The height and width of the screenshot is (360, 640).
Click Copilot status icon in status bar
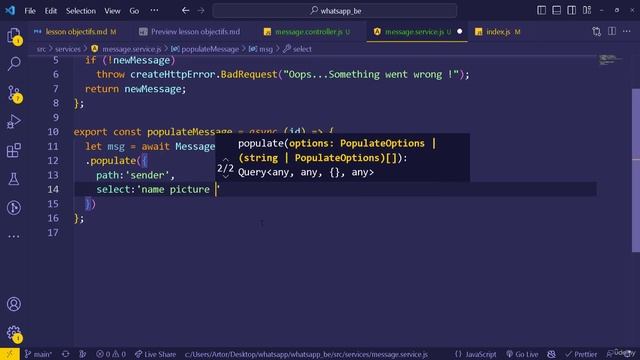(x=551, y=354)
